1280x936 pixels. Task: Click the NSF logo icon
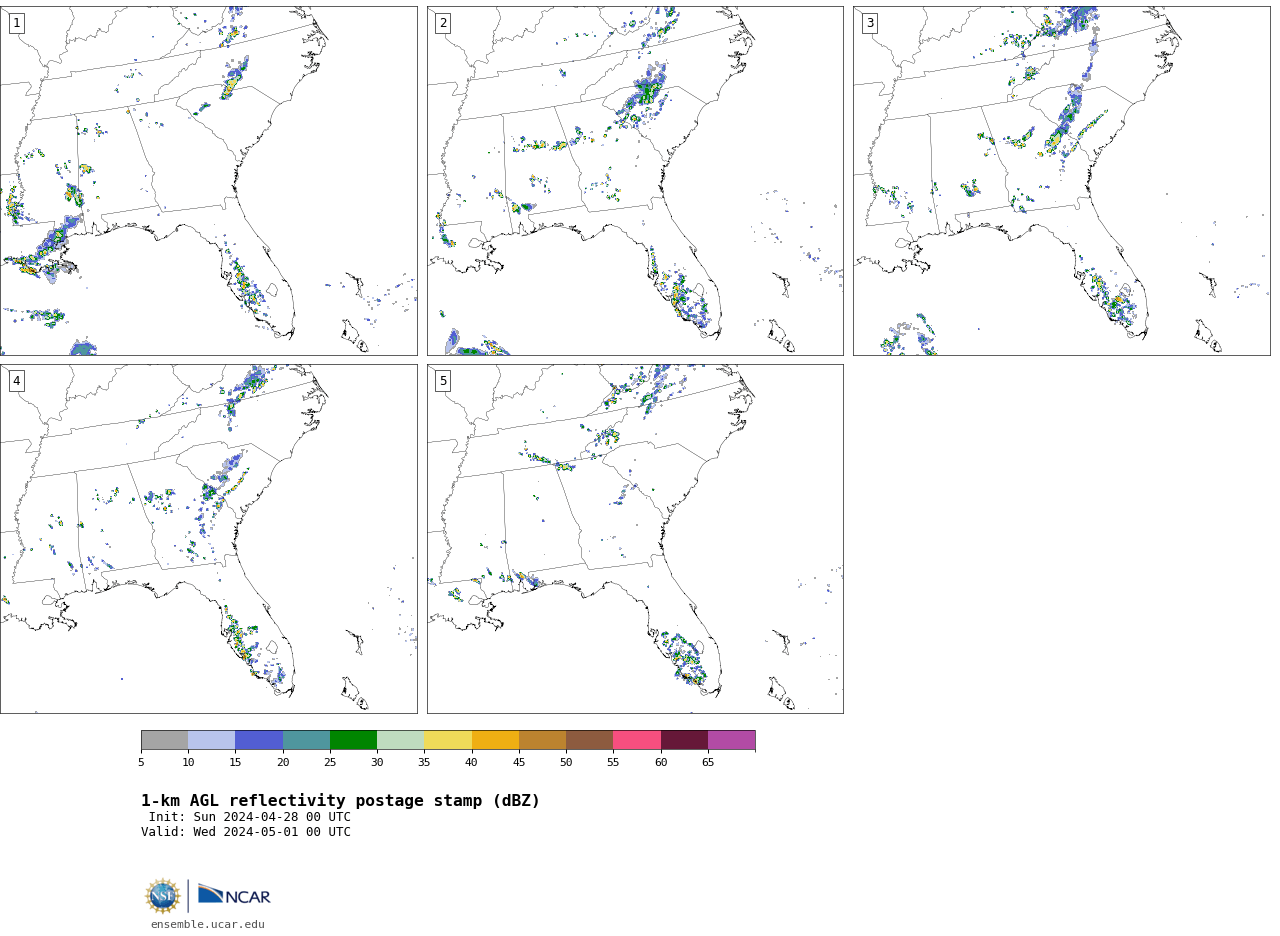coord(162,896)
